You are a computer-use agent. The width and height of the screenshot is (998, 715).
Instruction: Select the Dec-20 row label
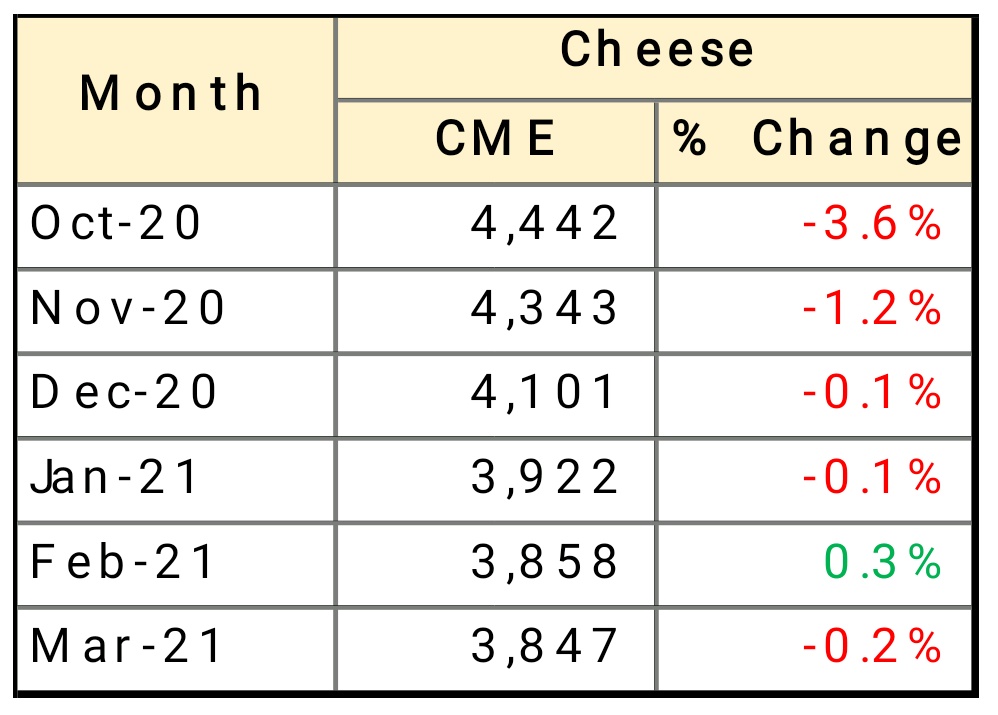coord(124,393)
